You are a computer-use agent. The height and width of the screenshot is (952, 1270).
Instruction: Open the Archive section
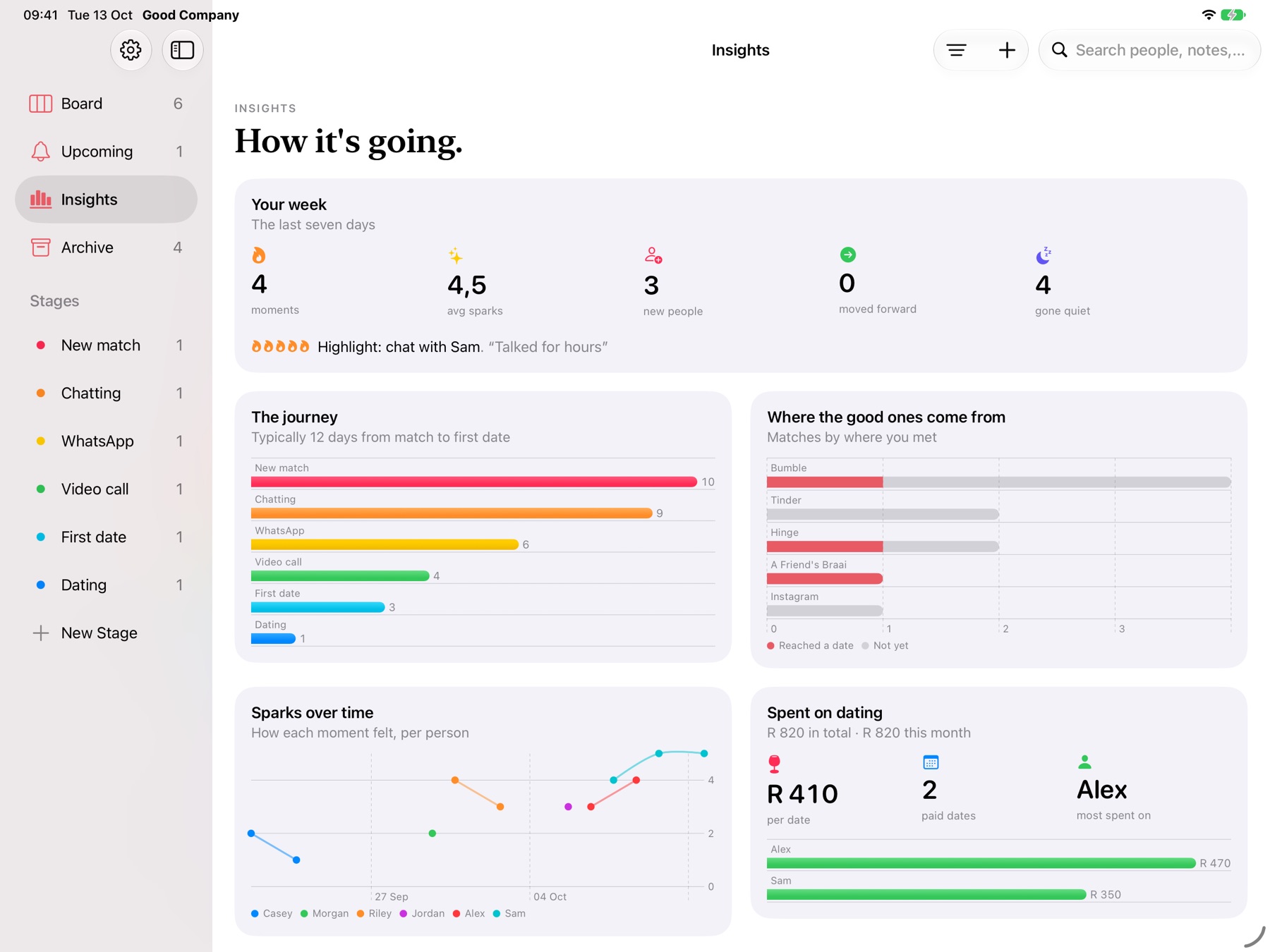106,248
